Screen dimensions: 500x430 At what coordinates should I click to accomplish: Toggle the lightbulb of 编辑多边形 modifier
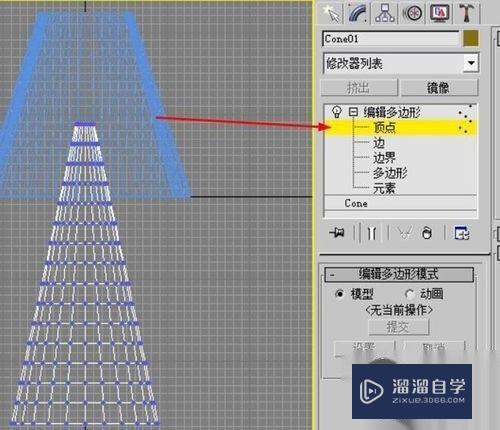coord(337,112)
